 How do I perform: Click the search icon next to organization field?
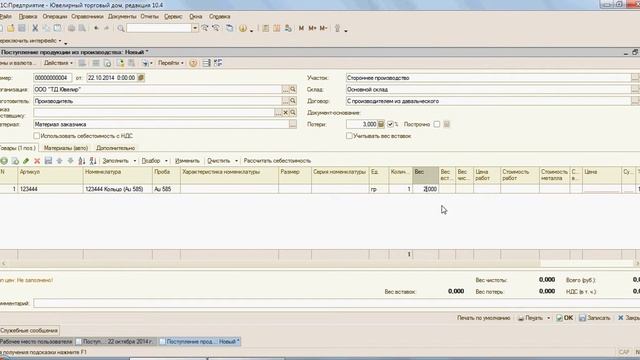[x=293, y=89]
